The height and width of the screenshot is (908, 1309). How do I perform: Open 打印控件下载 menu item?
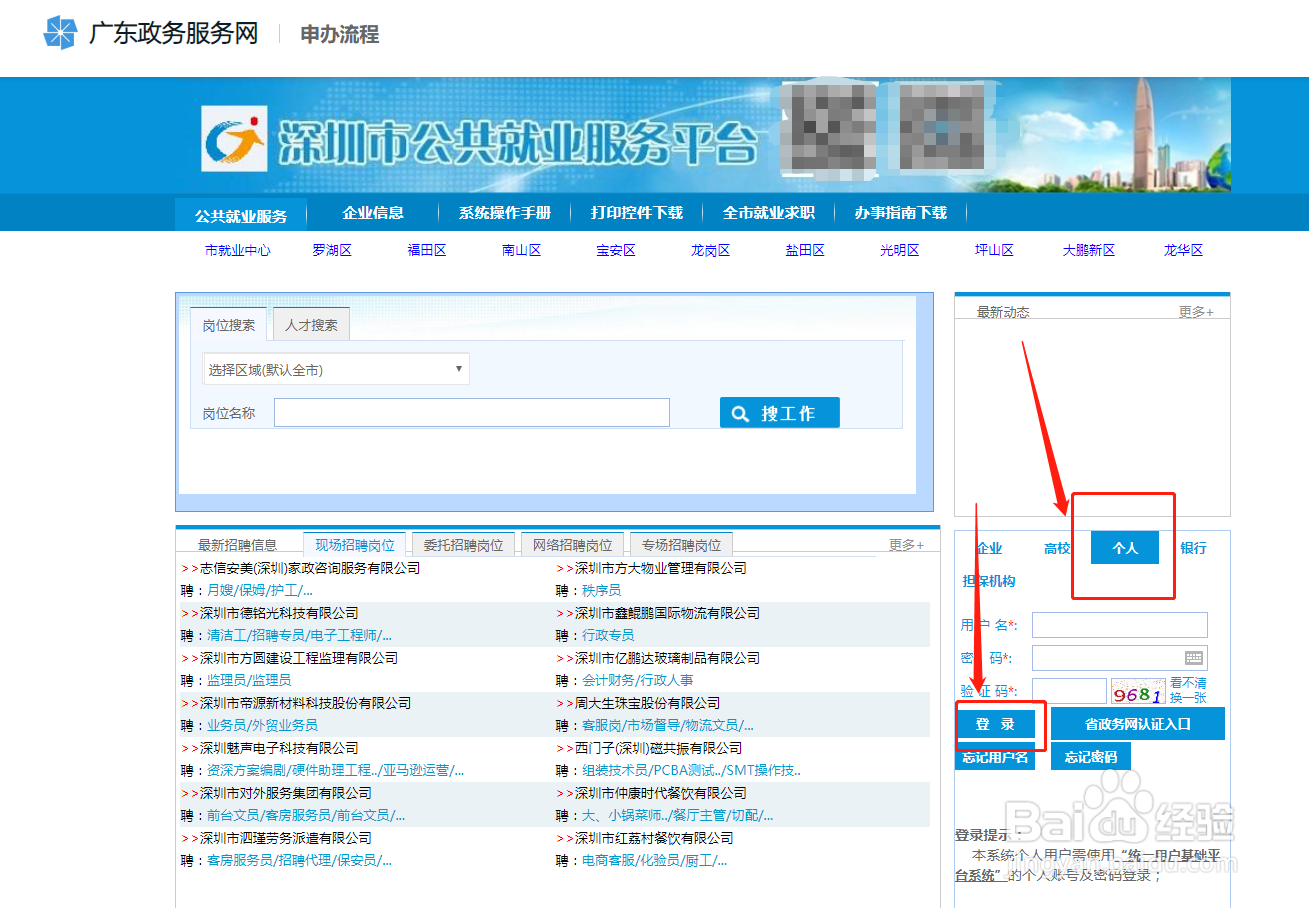tap(637, 213)
